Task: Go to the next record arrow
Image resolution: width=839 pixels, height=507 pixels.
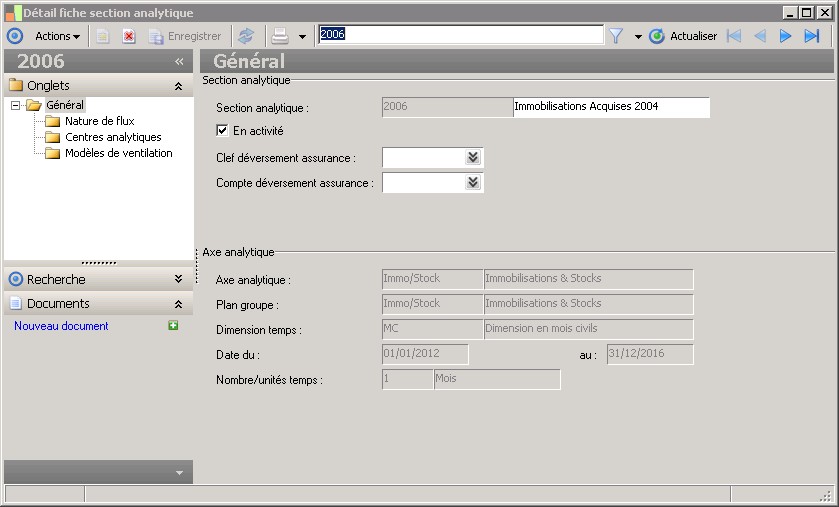Action: click(x=786, y=36)
